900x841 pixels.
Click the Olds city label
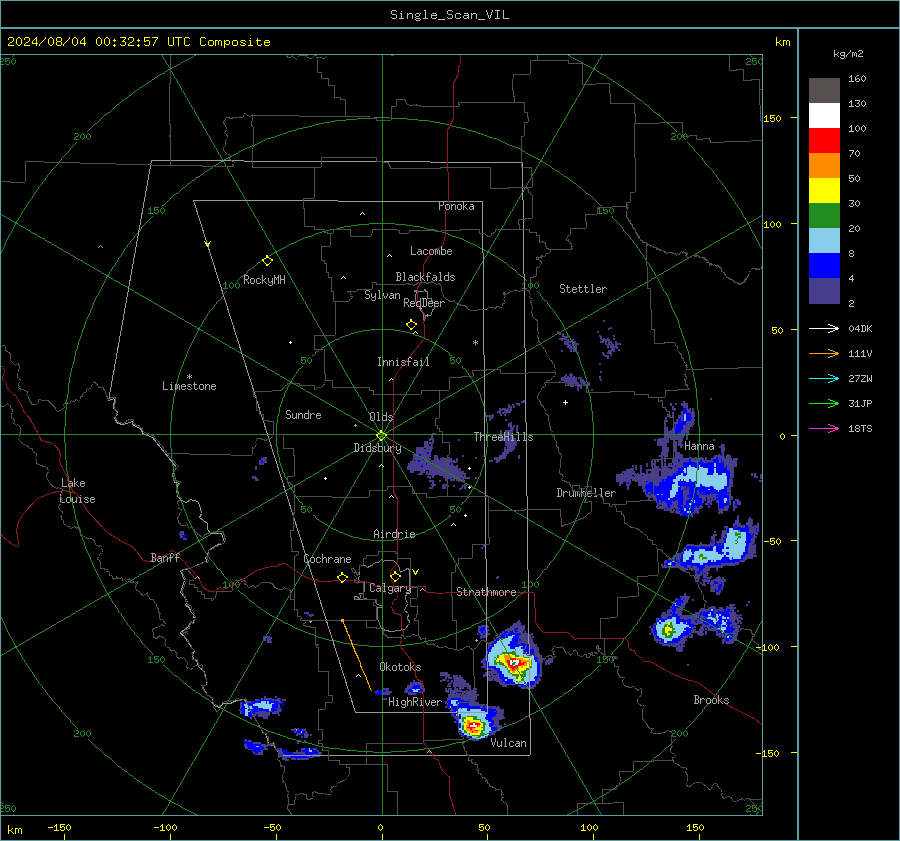381,417
